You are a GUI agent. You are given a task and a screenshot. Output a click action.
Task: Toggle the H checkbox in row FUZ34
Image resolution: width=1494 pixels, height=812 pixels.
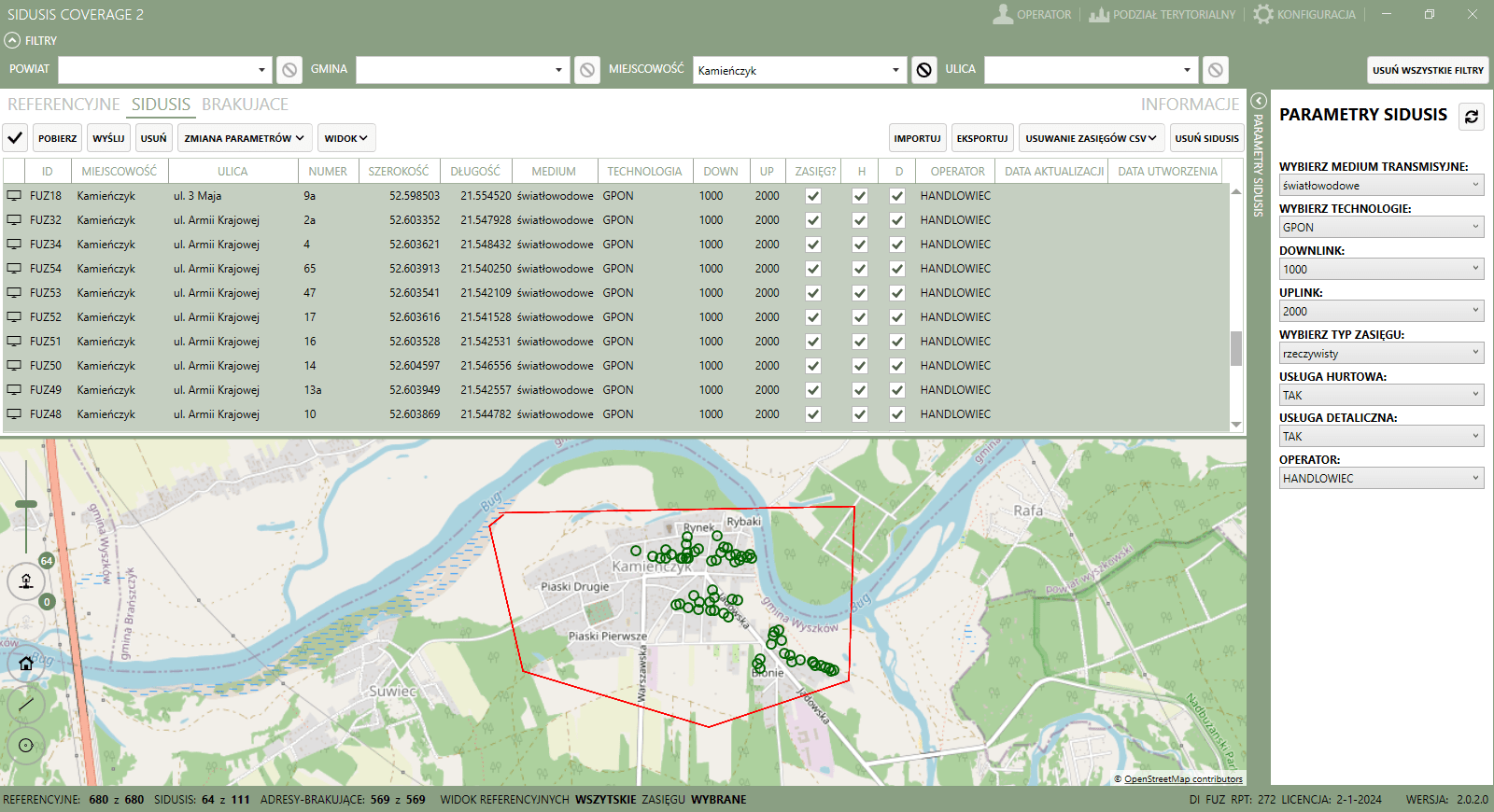[860, 245]
